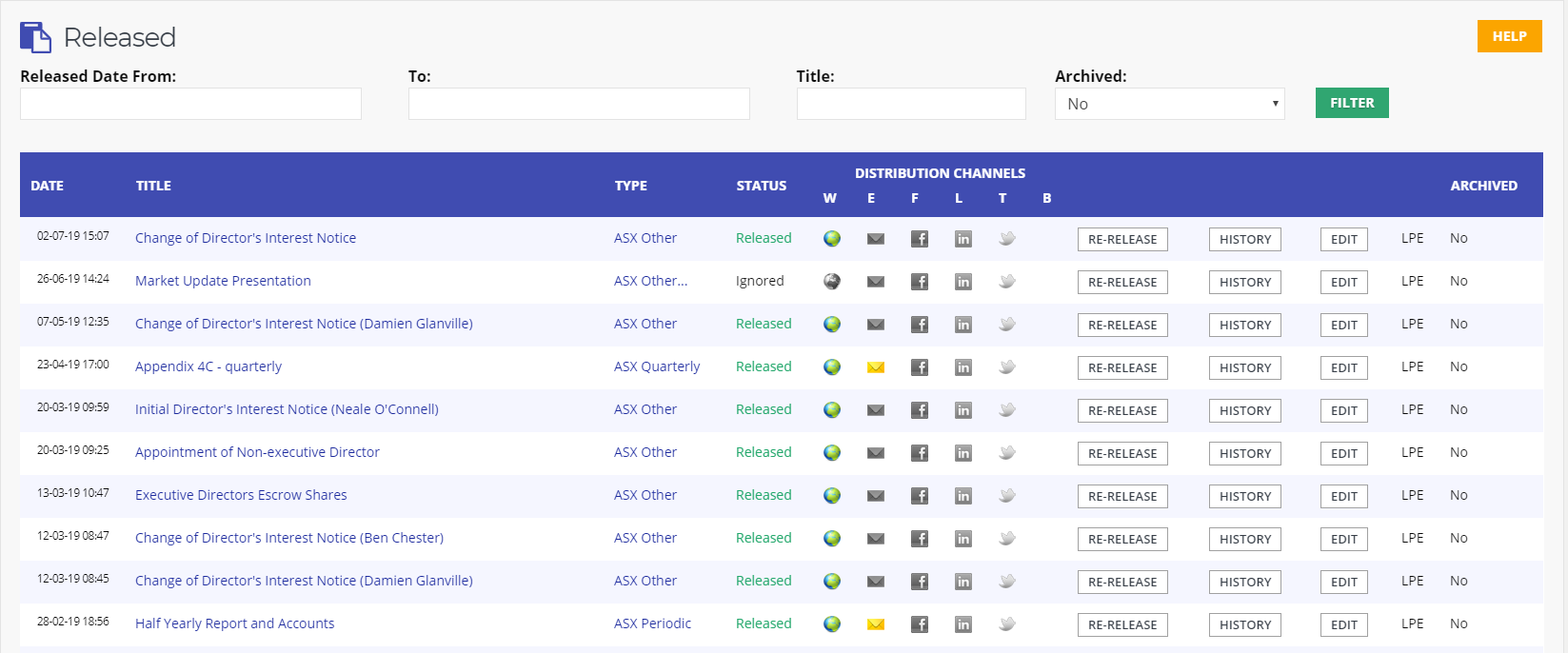Open help with the orange HELP button
This screenshot has width=1568, height=653.
1509,36
